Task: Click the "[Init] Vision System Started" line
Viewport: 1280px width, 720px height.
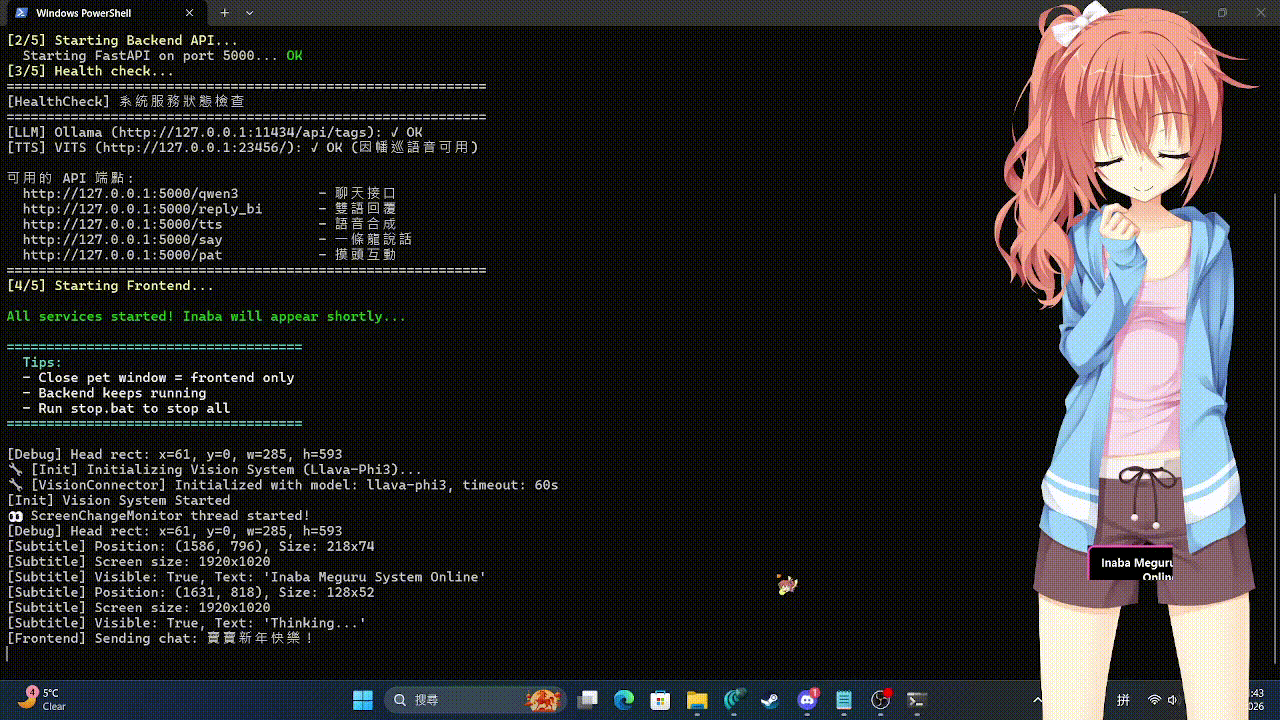Action: point(118,500)
